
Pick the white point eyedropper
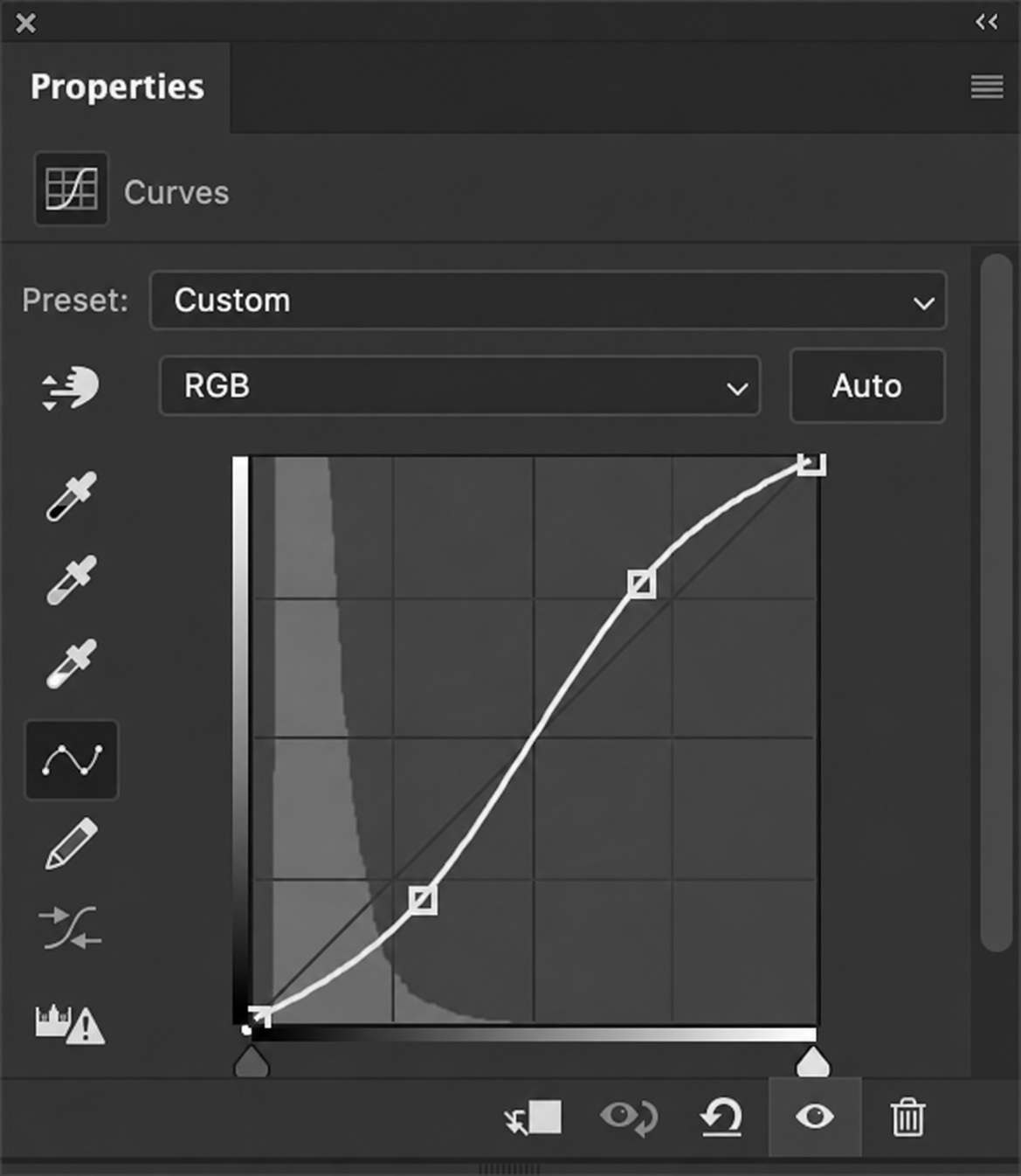pos(71,664)
